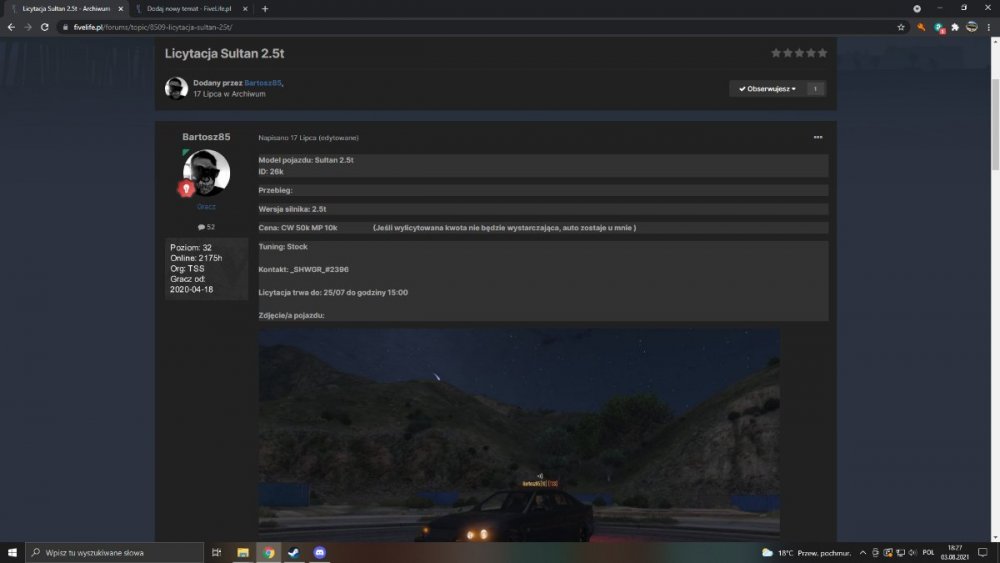This screenshot has height=563, width=1000.
Task: Open the Chrome profile avatar
Action: click(972, 27)
